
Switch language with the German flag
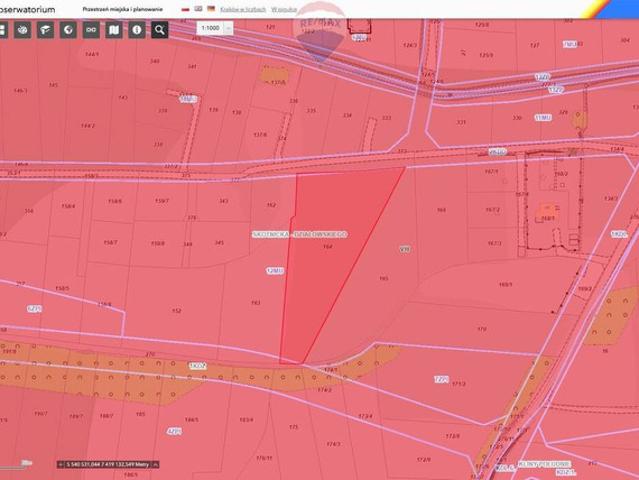[211, 8]
